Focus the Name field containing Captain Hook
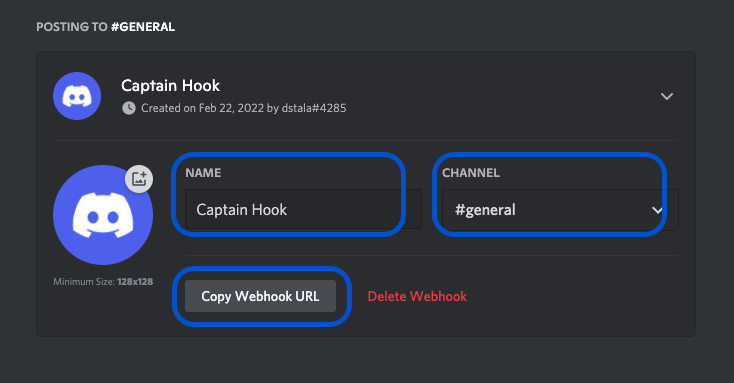The width and height of the screenshot is (734, 383). pyautogui.click(x=303, y=209)
